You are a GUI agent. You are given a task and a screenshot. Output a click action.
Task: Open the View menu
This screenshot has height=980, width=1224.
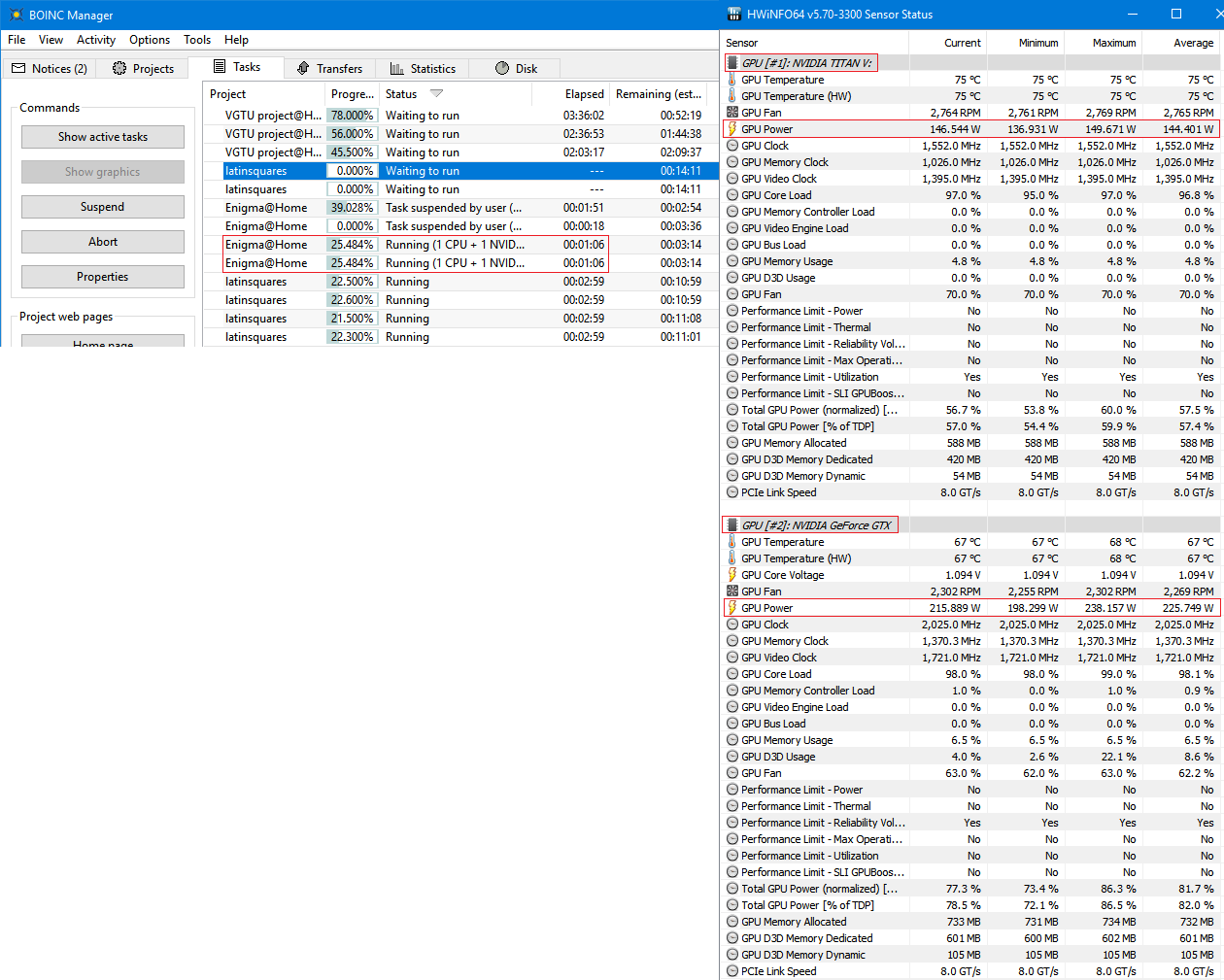[51, 40]
